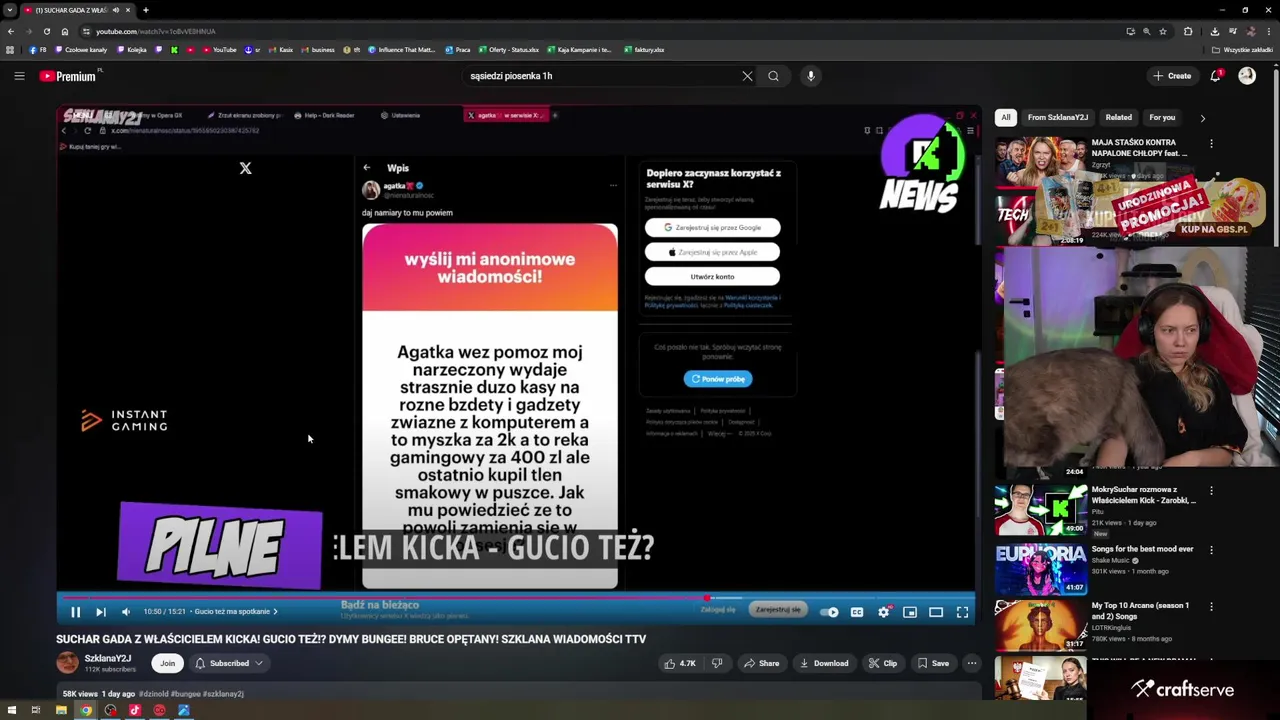Save video to playlist
Viewport: 1280px width, 720px height.
coord(933,663)
